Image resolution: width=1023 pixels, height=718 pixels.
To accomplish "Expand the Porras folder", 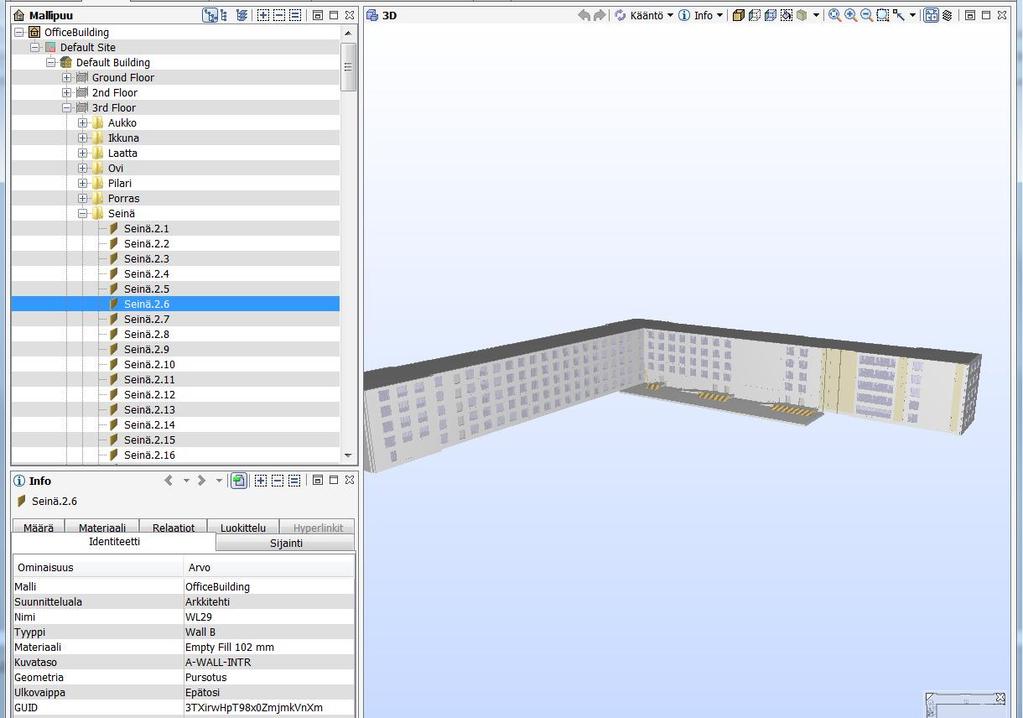I will [x=82, y=198].
